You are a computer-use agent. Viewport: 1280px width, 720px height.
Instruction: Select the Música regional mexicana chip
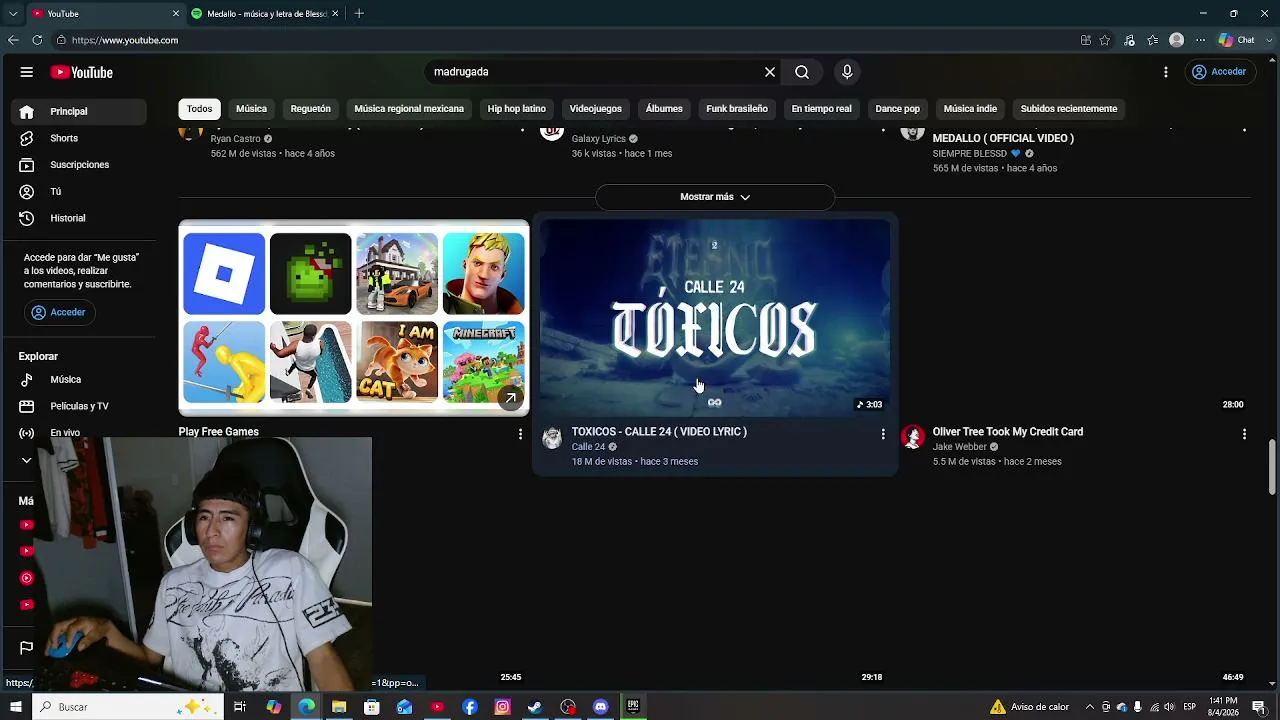point(409,109)
